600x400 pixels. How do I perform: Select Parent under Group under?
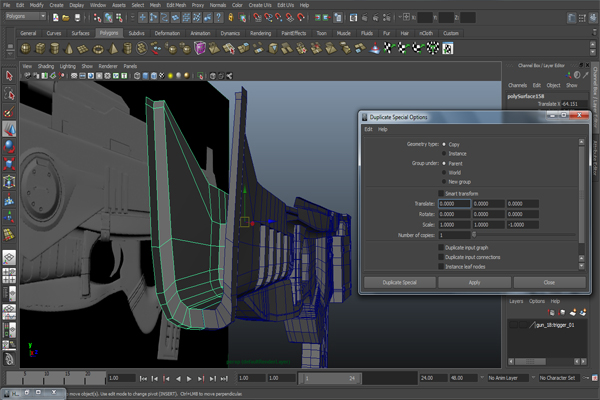pyautogui.click(x=444, y=163)
